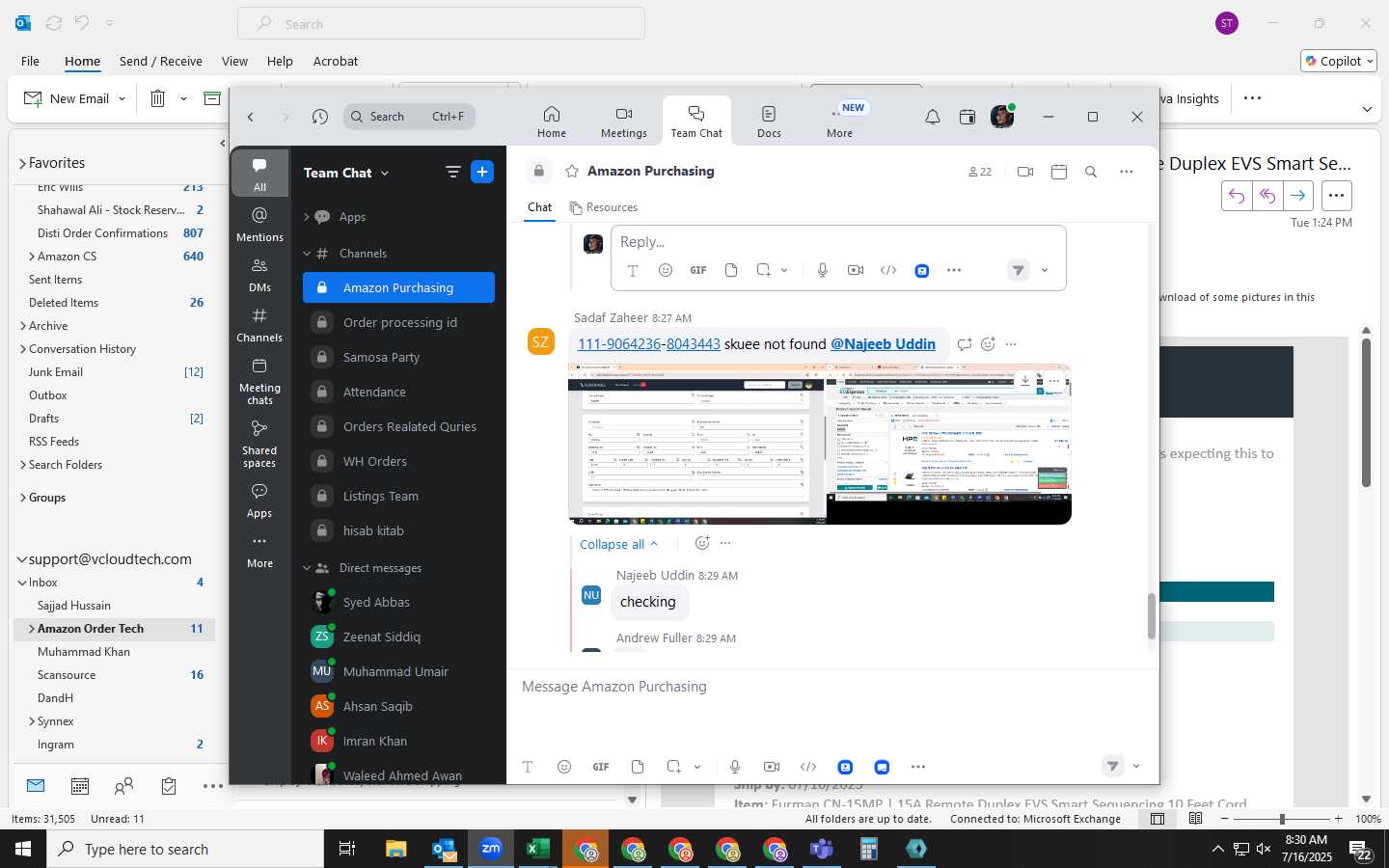The image size is (1389, 868).
Task: Open File Explorer from the taskbar
Action: pos(396,849)
